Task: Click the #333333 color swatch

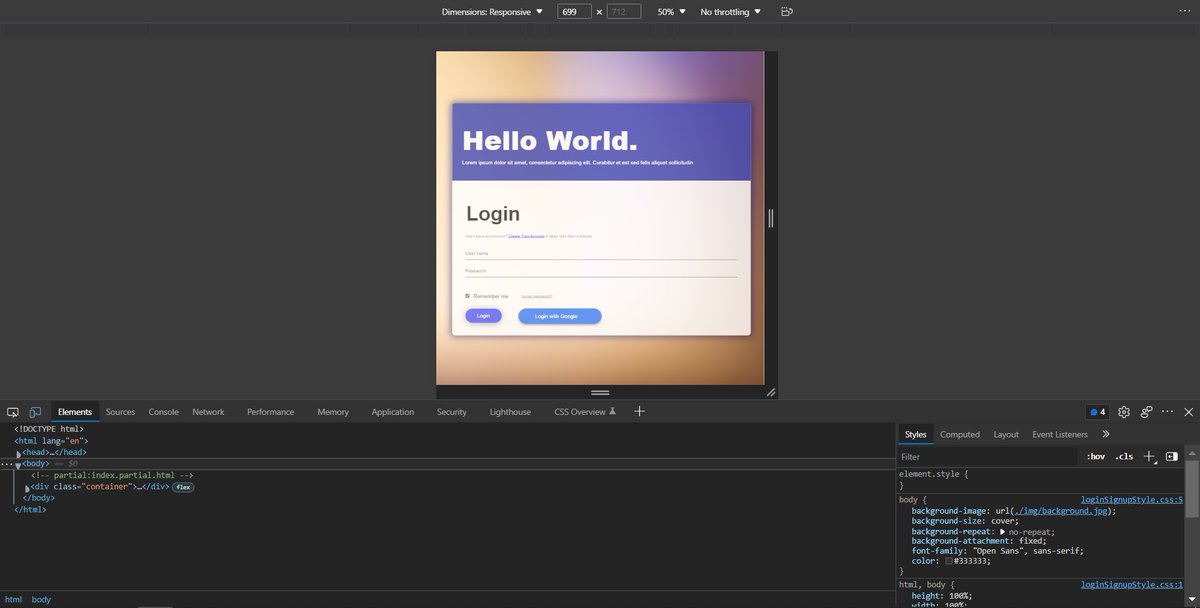Action: tap(948, 561)
